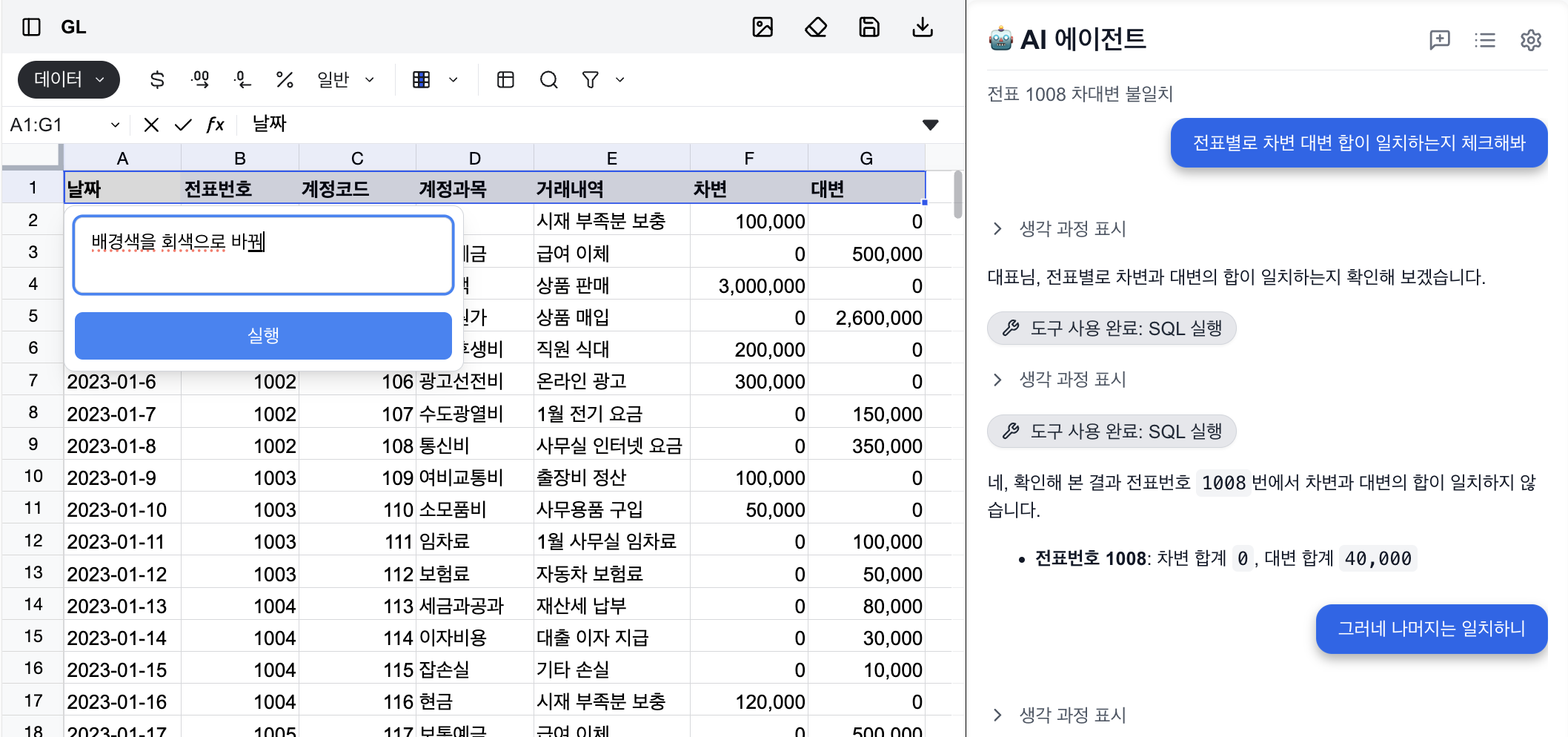Click first 도구 사용 완료: SQL 실행 chip

1112,328
